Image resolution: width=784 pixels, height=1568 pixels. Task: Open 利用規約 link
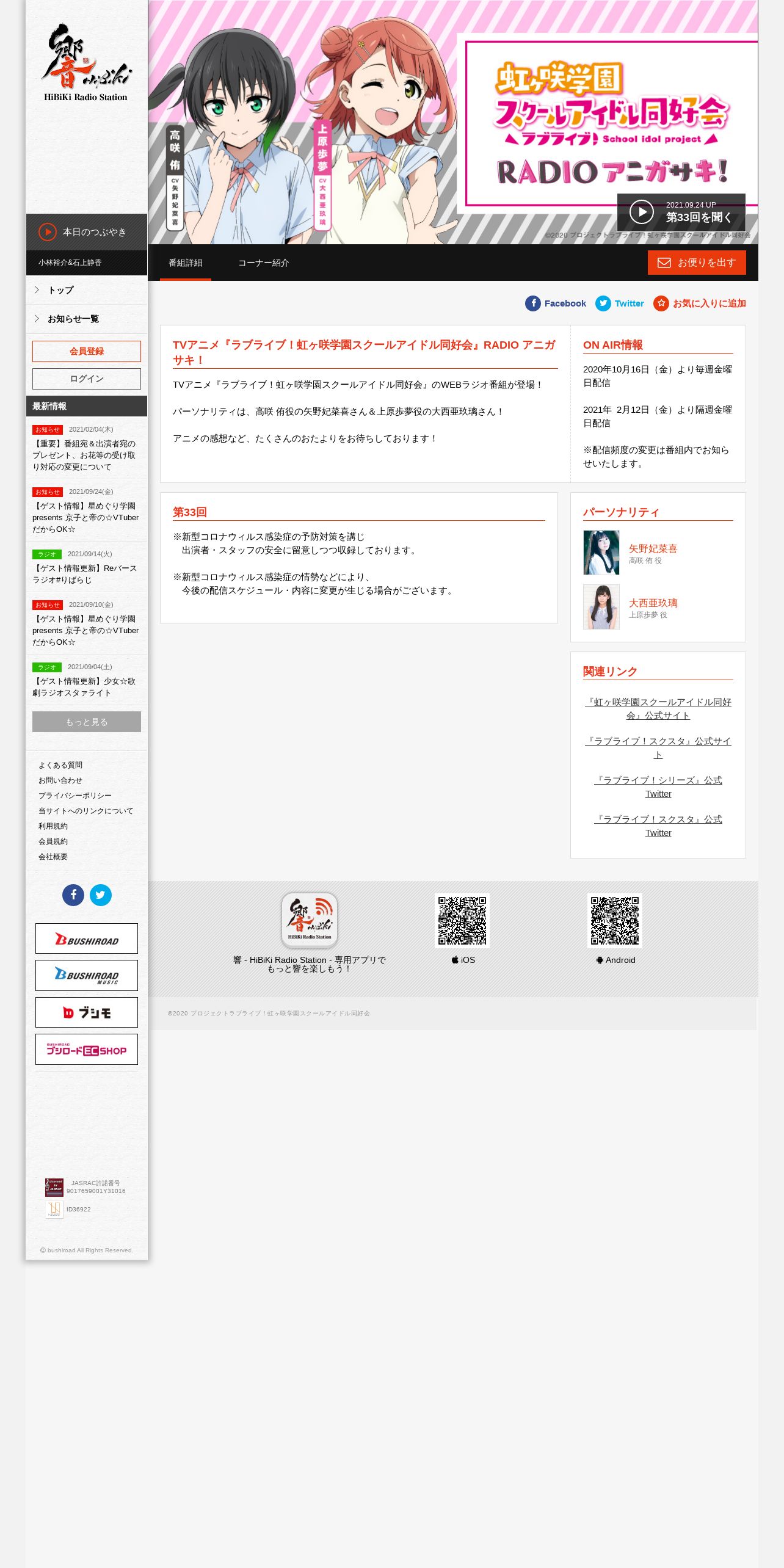coord(53,826)
